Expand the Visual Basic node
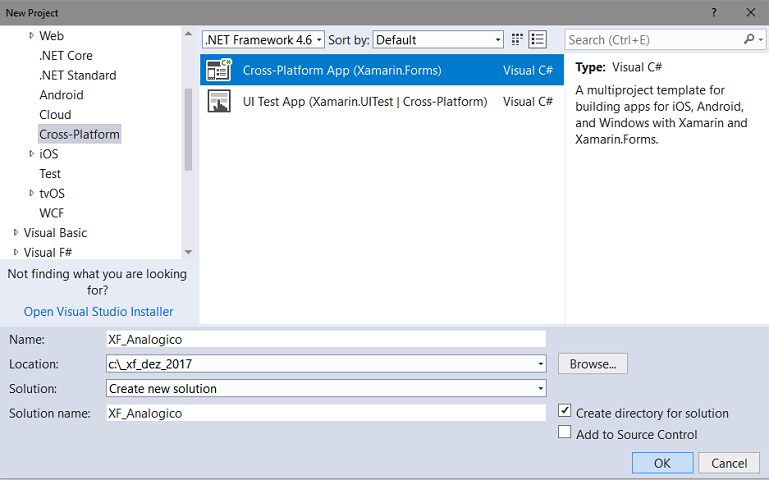 tap(16, 232)
